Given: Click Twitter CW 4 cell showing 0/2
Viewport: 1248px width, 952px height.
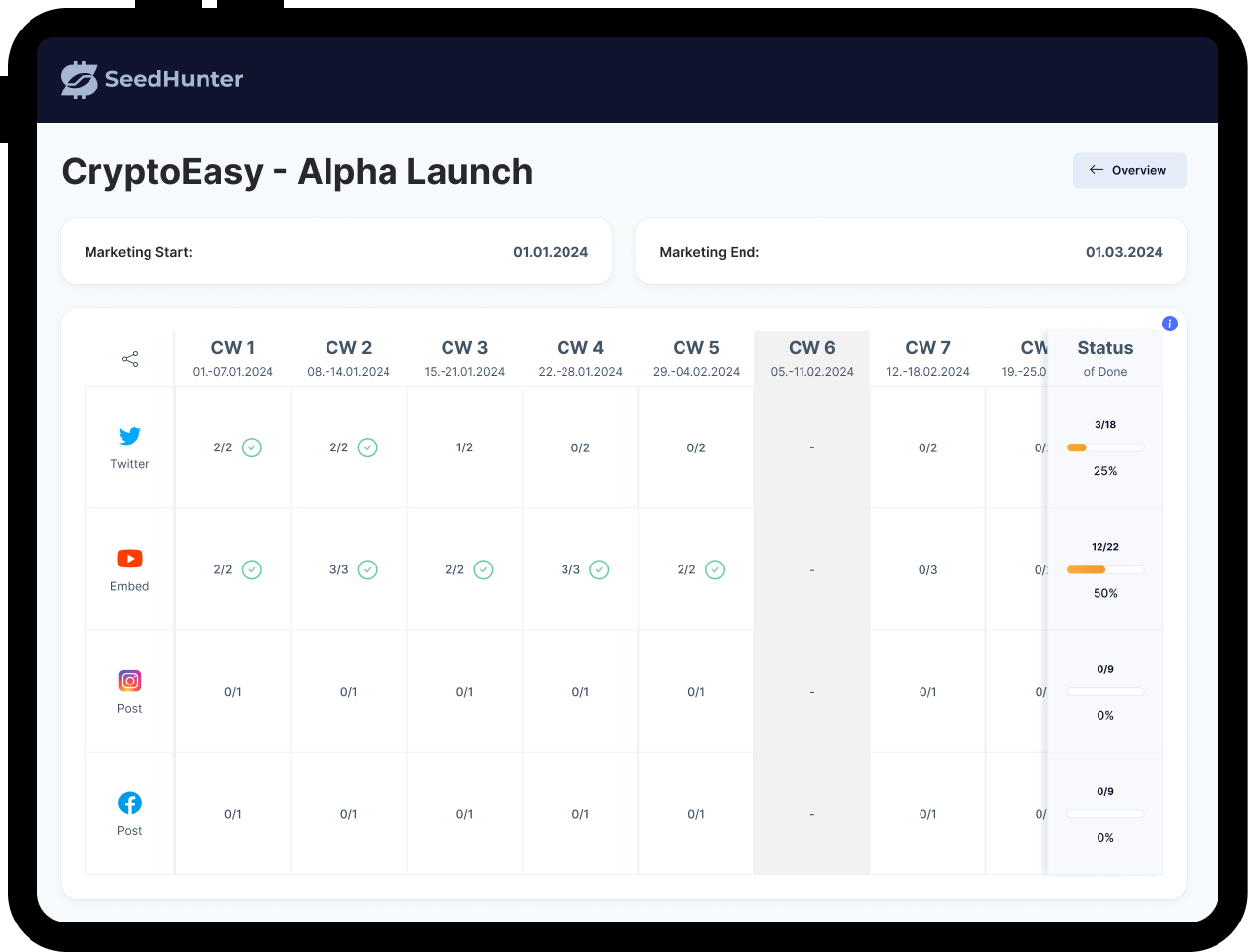Looking at the screenshot, I should 580,447.
